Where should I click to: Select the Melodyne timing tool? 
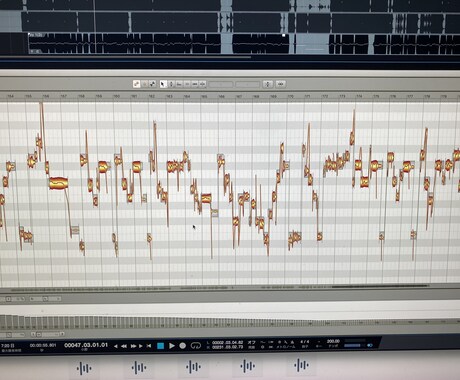(195, 84)
